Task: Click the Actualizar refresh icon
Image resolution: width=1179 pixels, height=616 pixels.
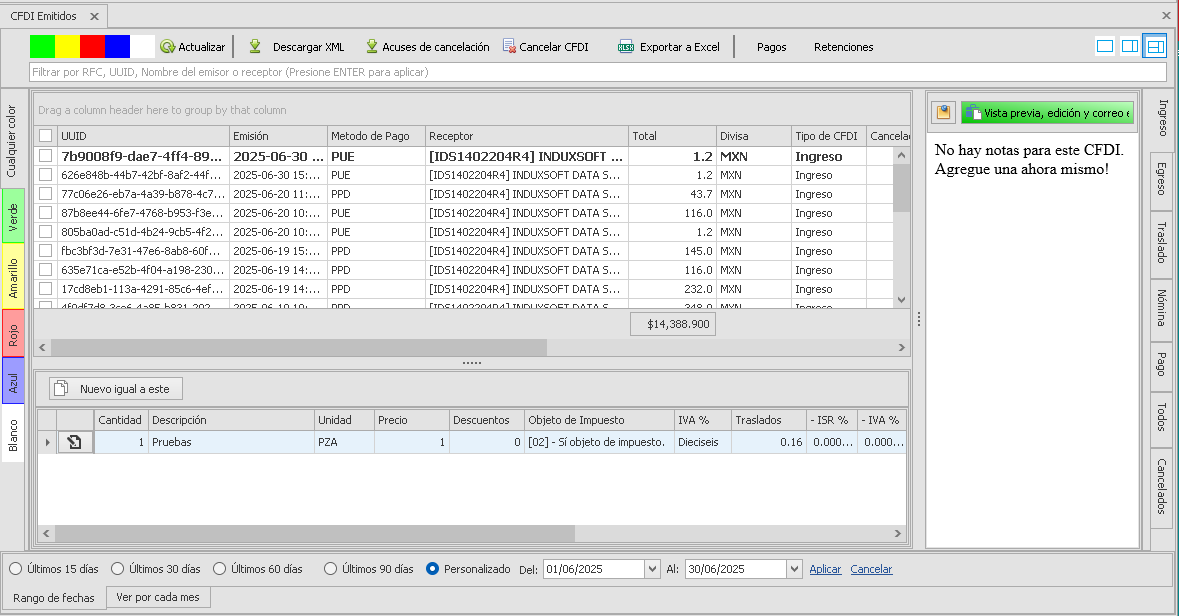Action: tap(168, 47)
